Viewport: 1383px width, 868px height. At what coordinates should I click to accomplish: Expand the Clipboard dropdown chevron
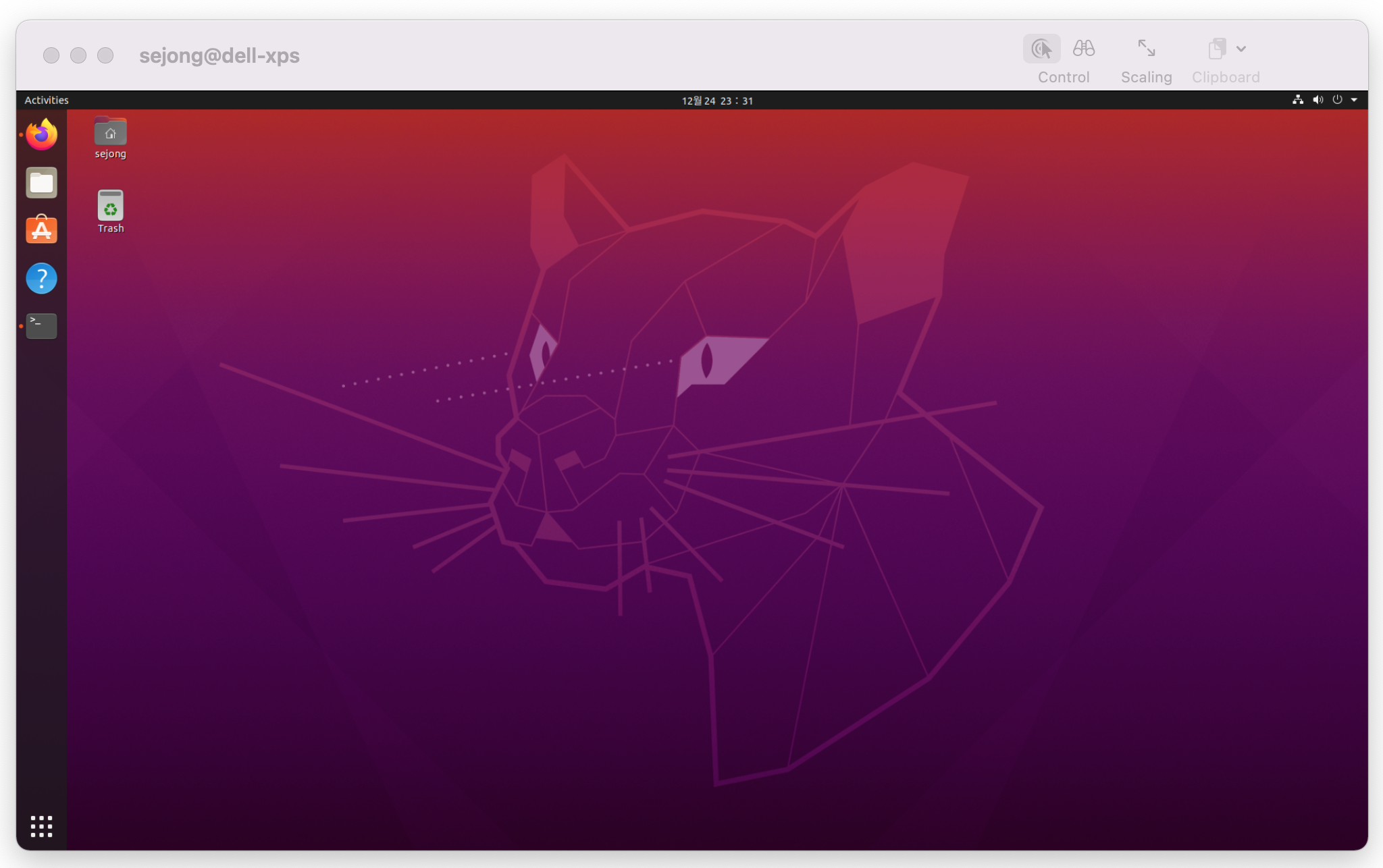(x=1241, y=49)
